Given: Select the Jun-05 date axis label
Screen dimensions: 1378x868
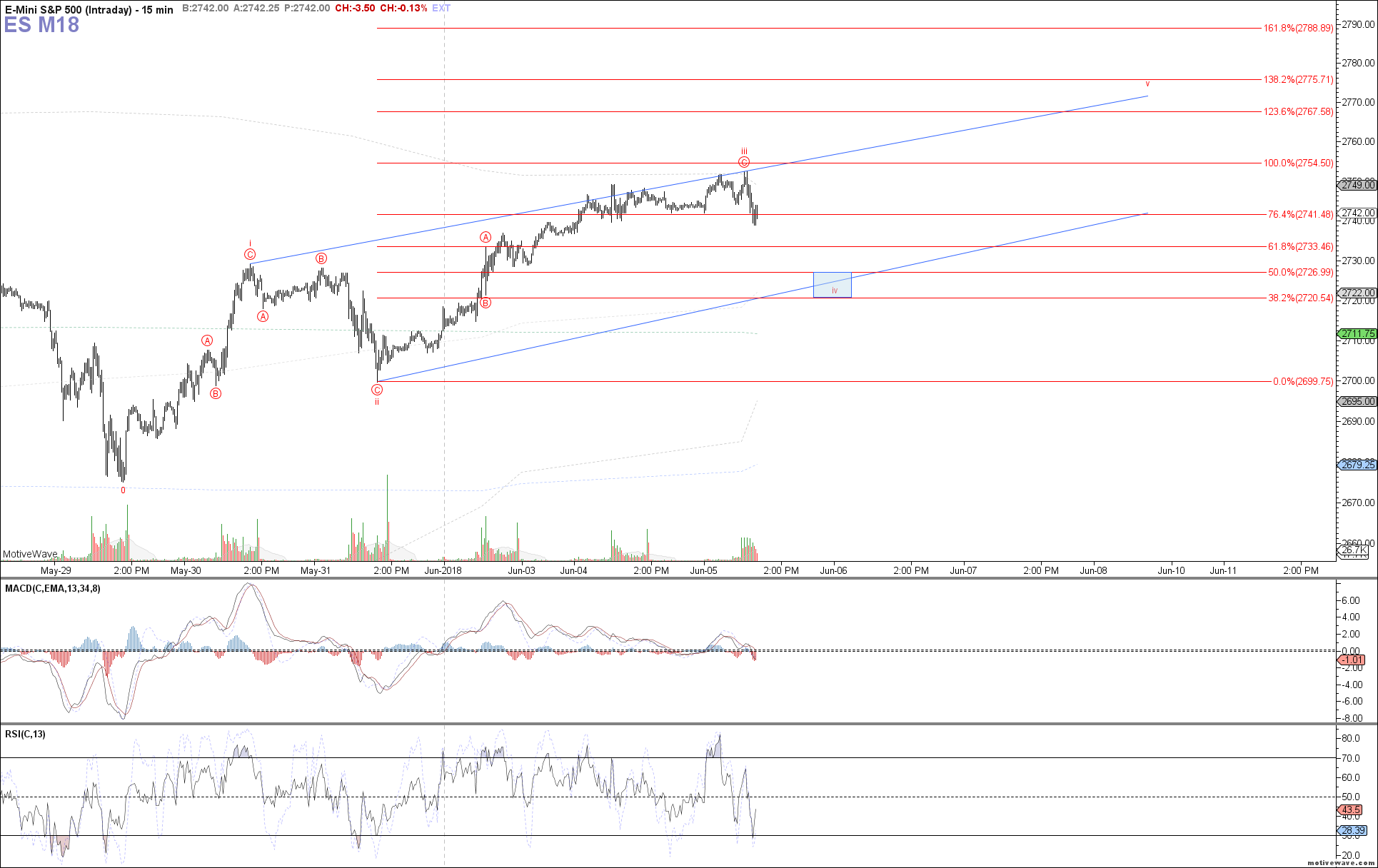Looking at the screenshot, I should click(704, 571).
